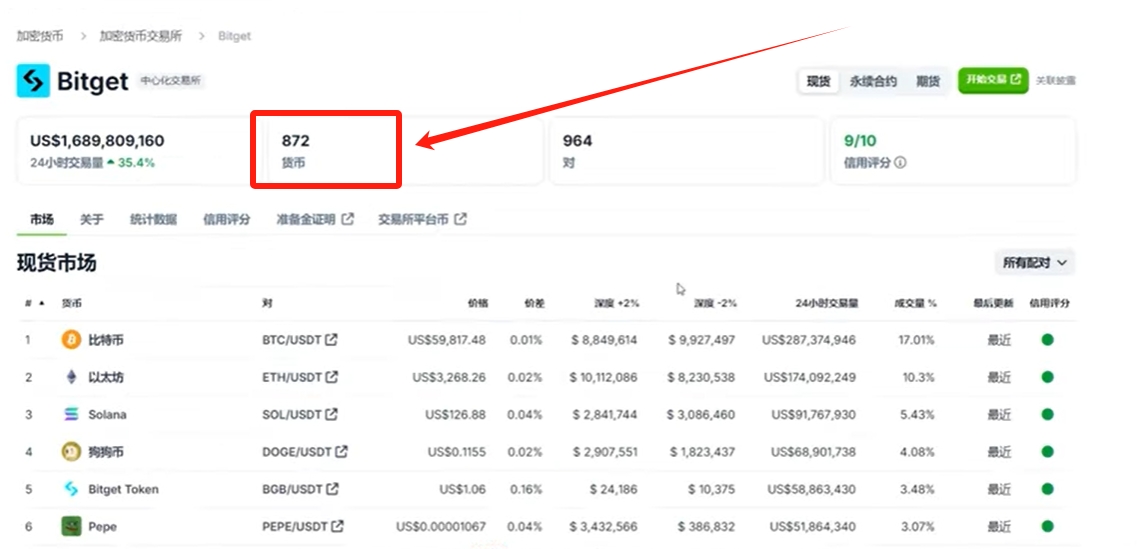This screenshot has height=549, width=1143.
Task: Open the 统计数据 tab
Action: pyautogui.click(x=153, y=219)
